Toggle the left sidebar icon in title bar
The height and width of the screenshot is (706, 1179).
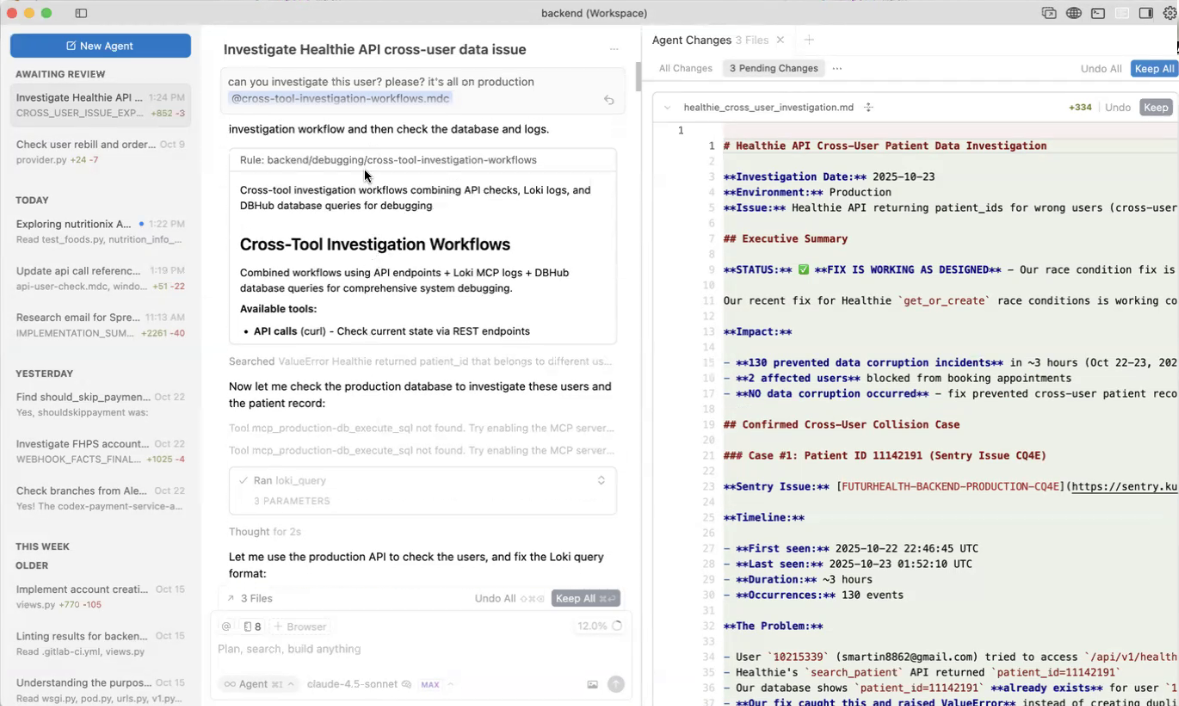81,13
